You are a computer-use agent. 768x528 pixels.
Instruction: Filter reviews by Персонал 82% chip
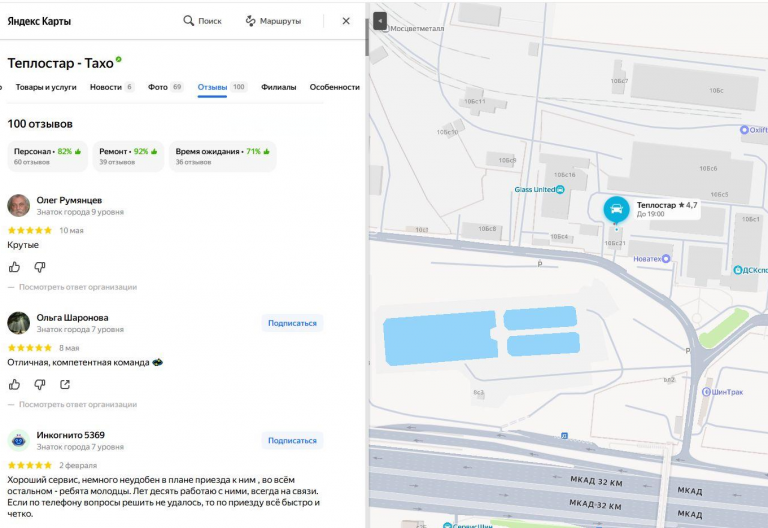48,156
